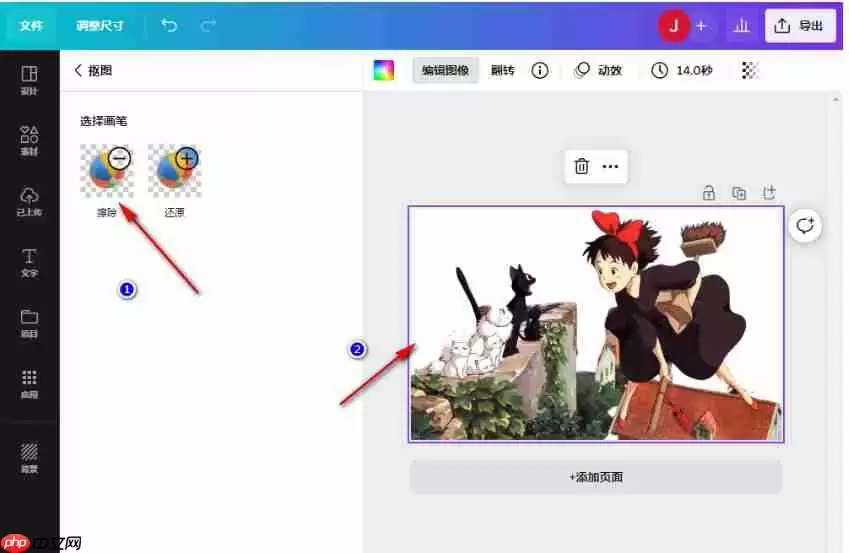The width and height of the screenshot is (849, 553).
Task: Open the projects folder sidebar tab
Action: pos(29,323)
